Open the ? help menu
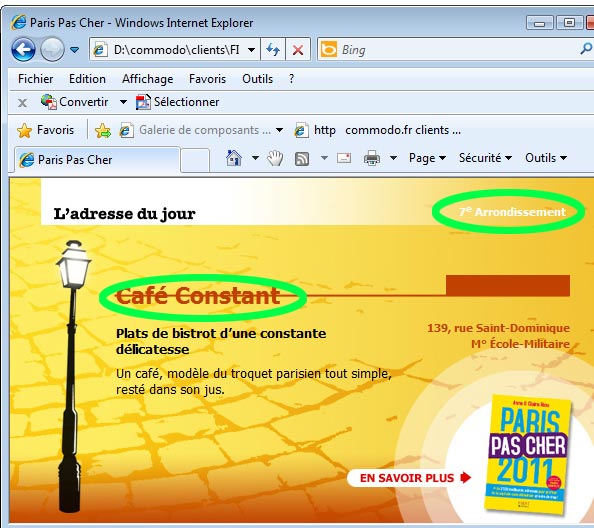Image resolution: width=594 pixels, height=528 pixels. [x=291, y=79]
